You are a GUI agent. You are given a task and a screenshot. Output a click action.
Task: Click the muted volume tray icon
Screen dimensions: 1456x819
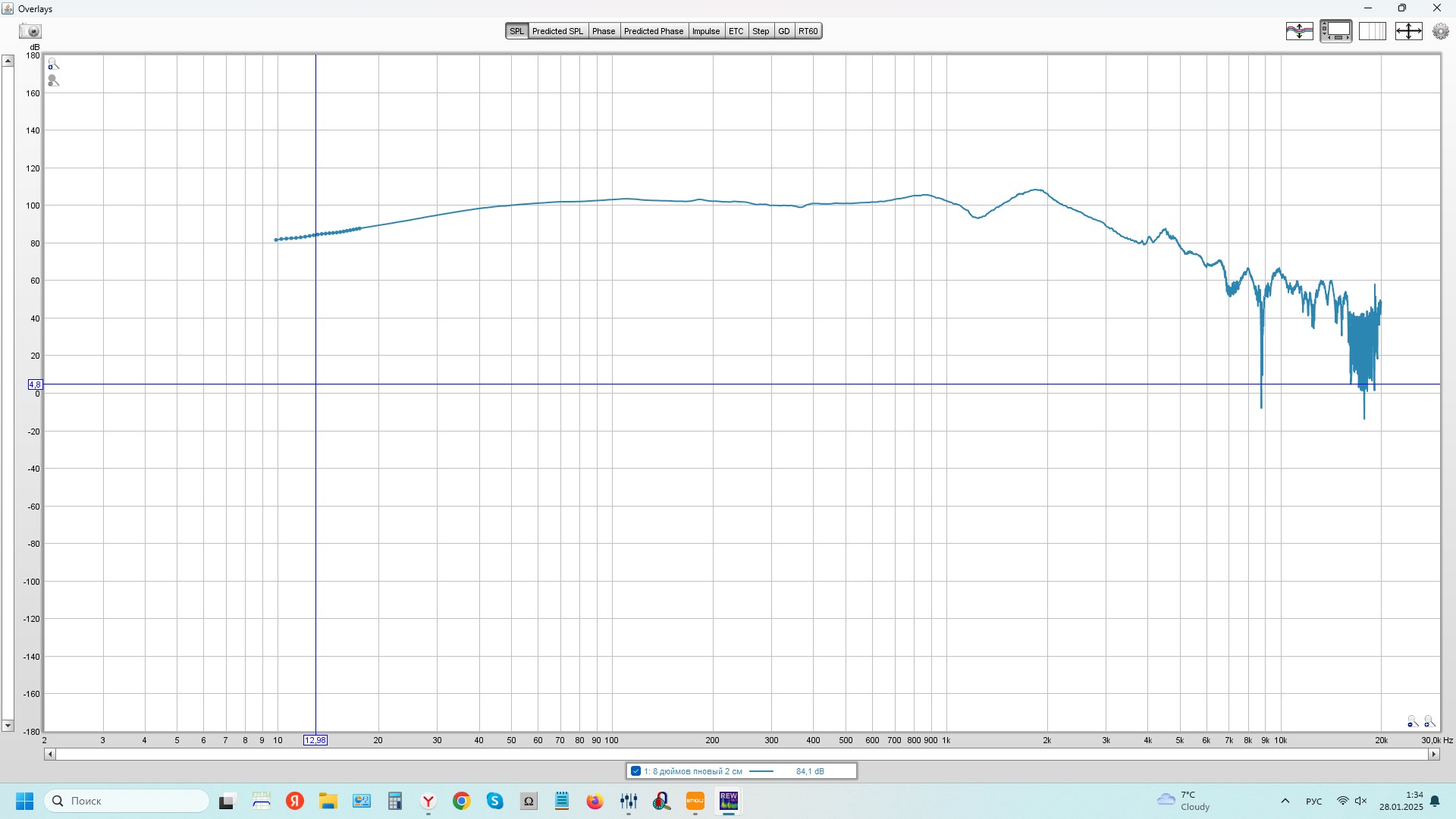1361,801
